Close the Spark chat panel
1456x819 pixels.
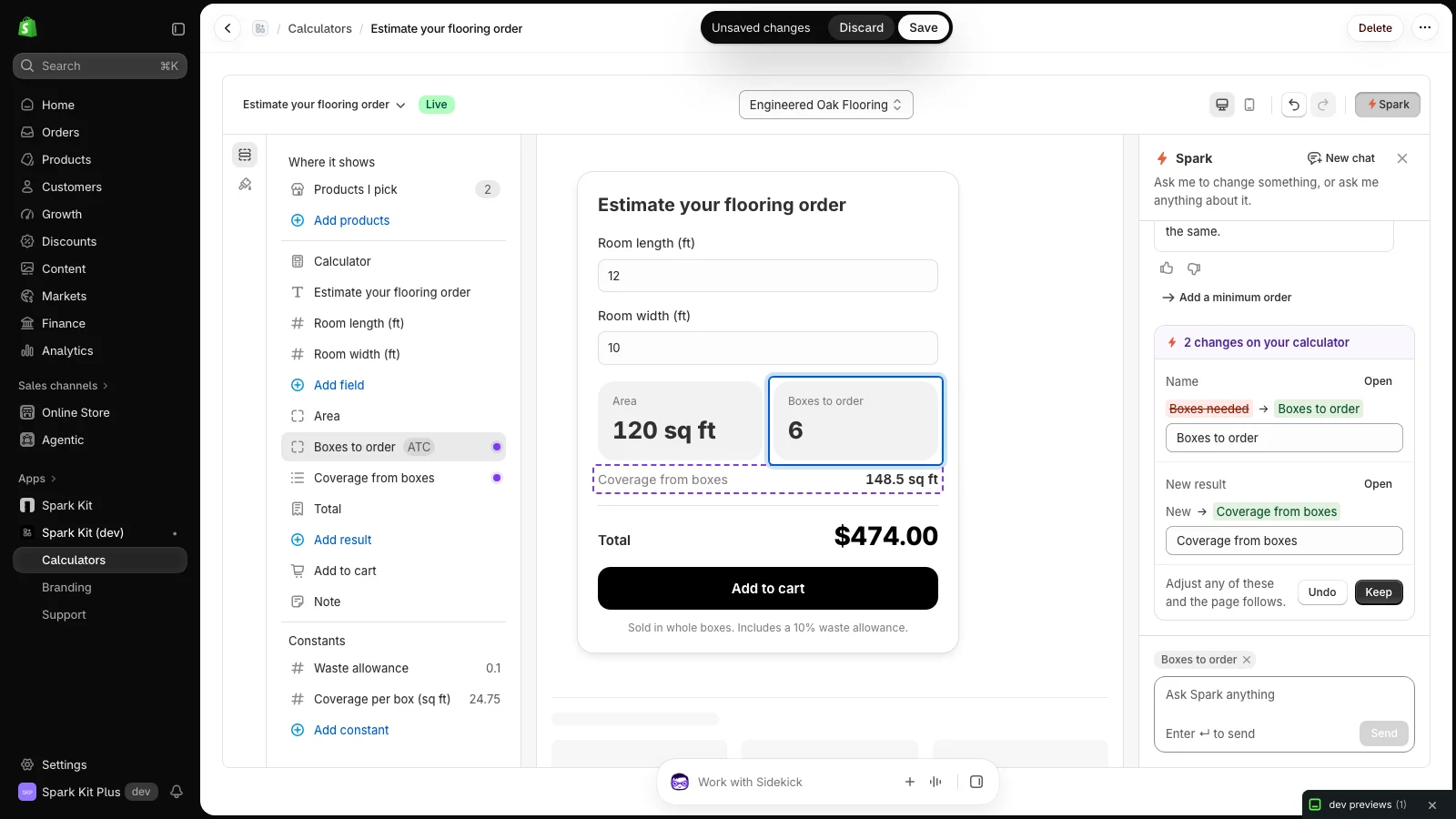[1402, 158]
